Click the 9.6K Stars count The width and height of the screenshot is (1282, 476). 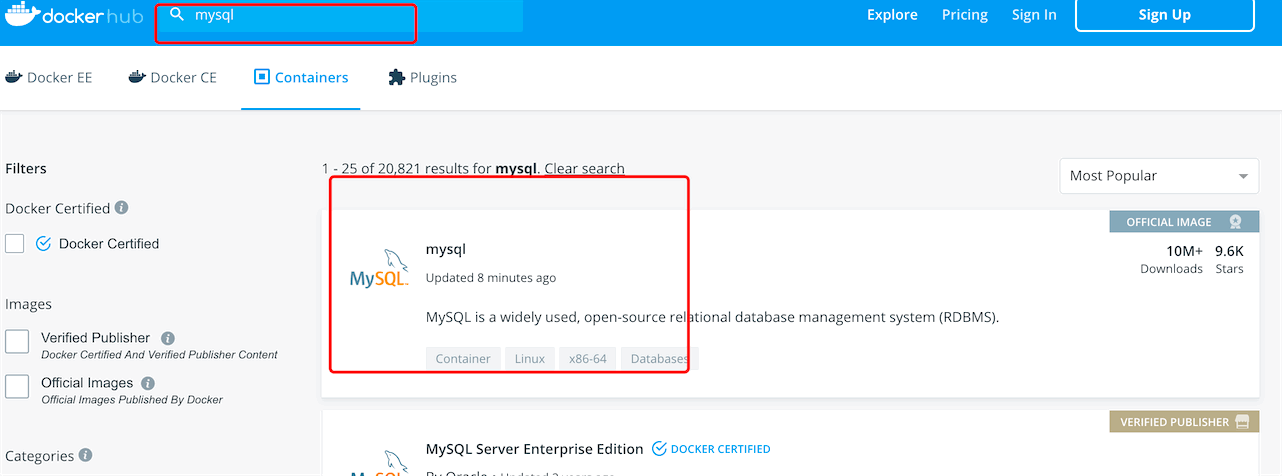point(1229,259)
